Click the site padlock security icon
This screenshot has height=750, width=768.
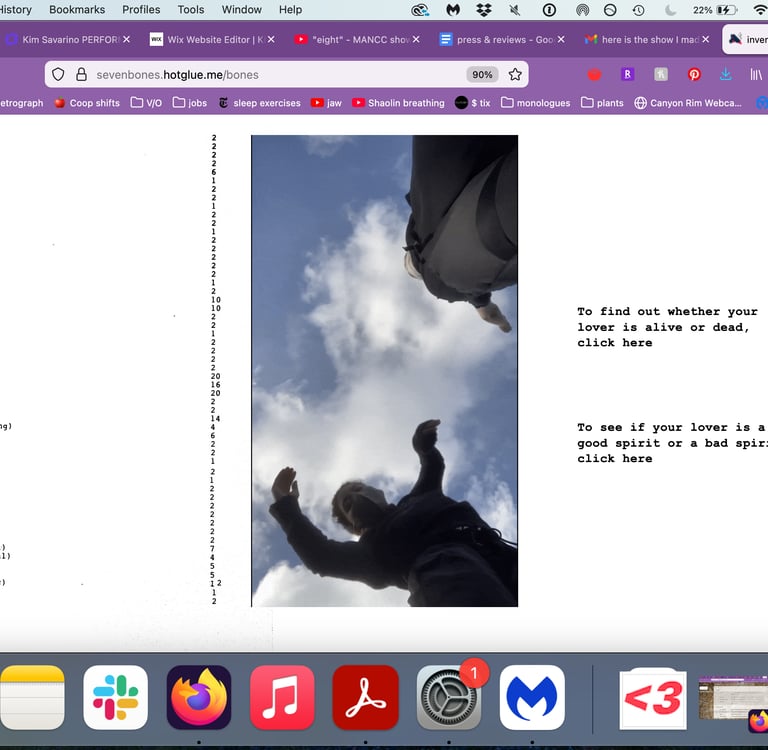(x=81, y=74)
